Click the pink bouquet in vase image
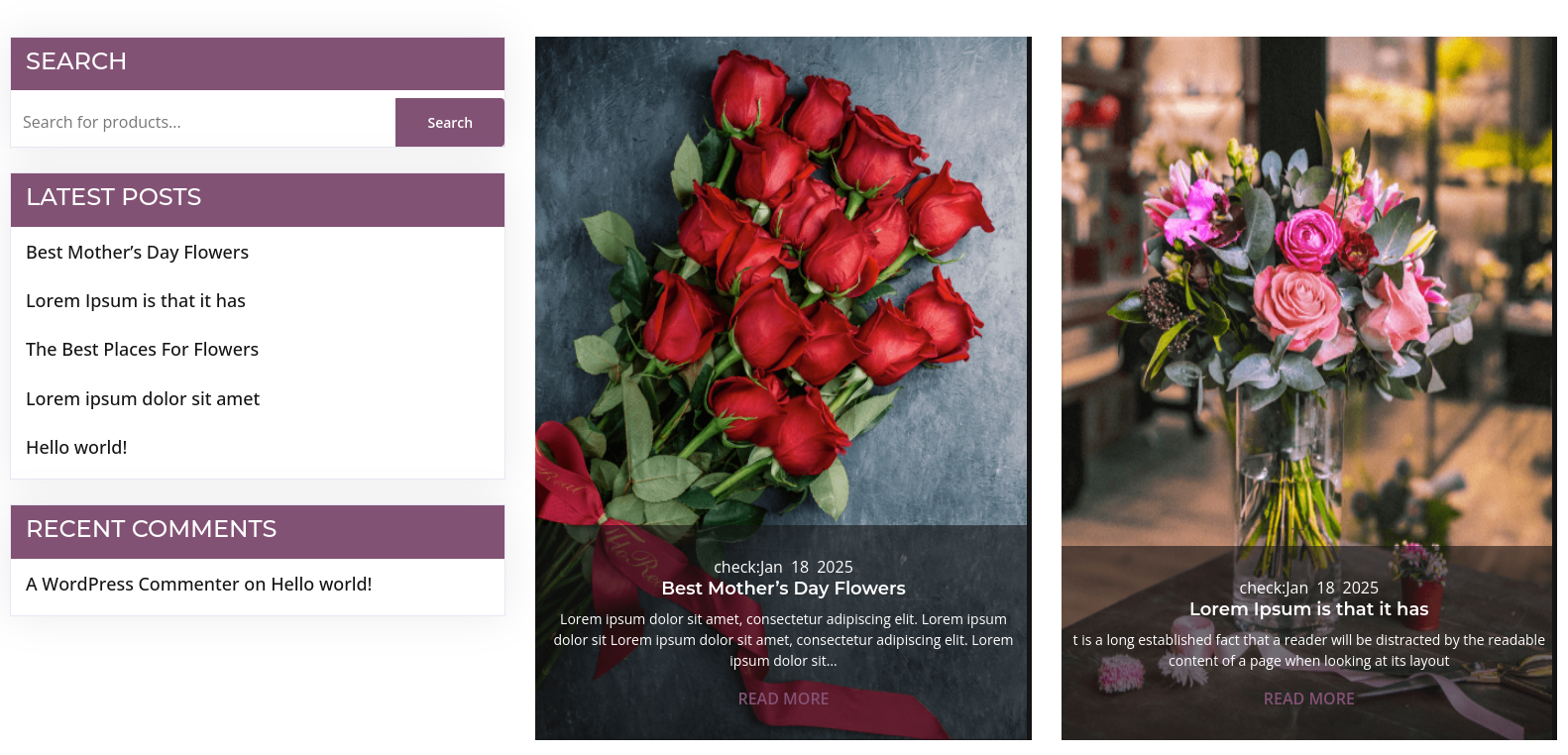1568x755 pixels. coord(1308,291)
